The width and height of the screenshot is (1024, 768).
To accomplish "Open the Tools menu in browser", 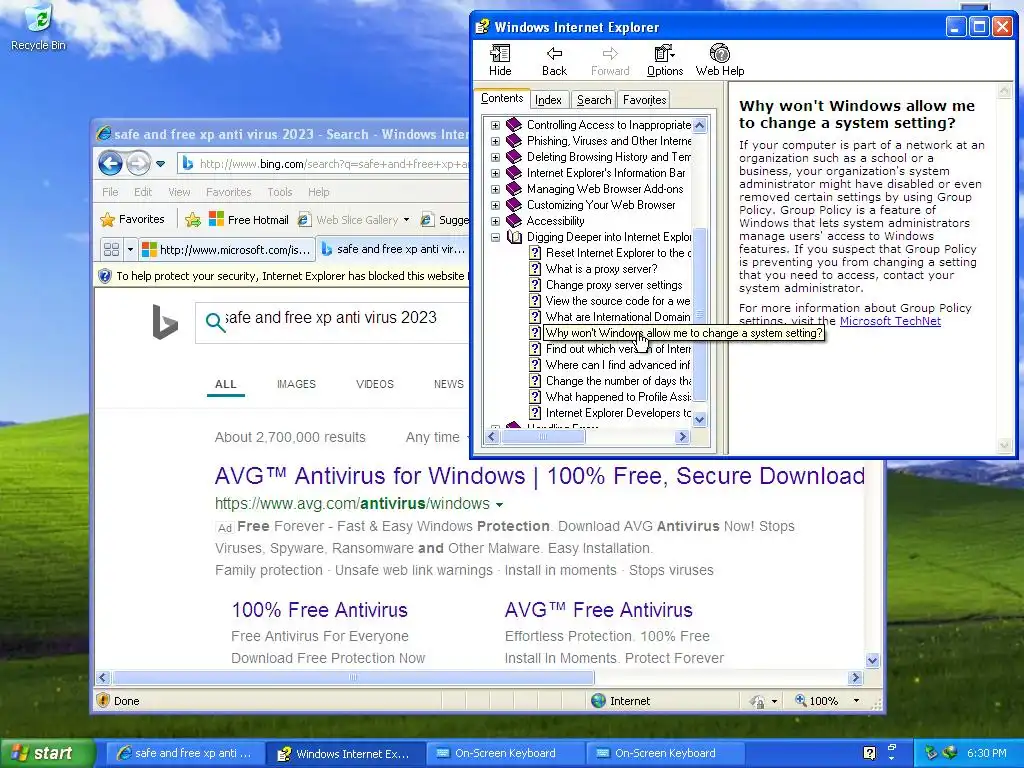I will click(280, 192).
